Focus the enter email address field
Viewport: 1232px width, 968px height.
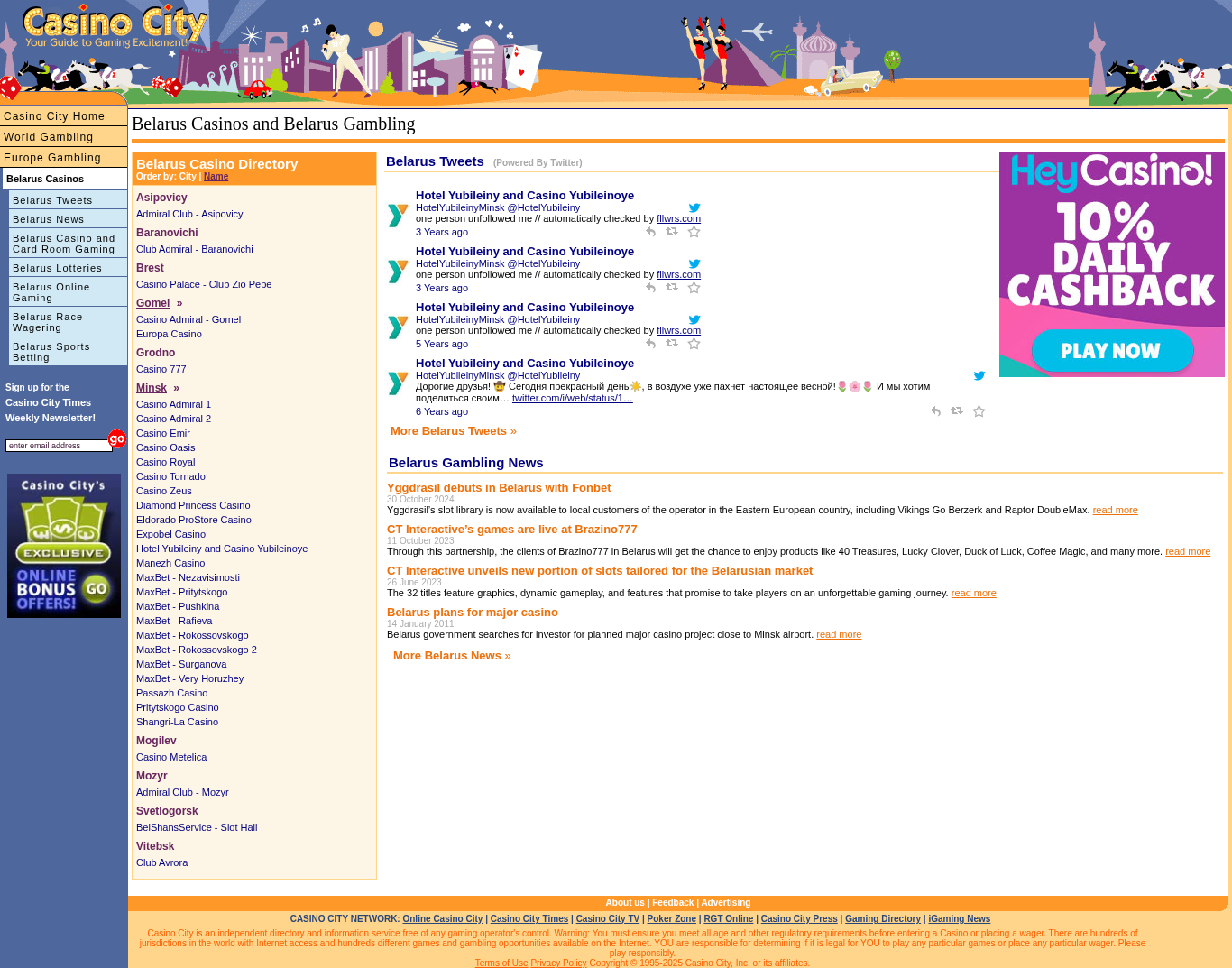point(59,446)
